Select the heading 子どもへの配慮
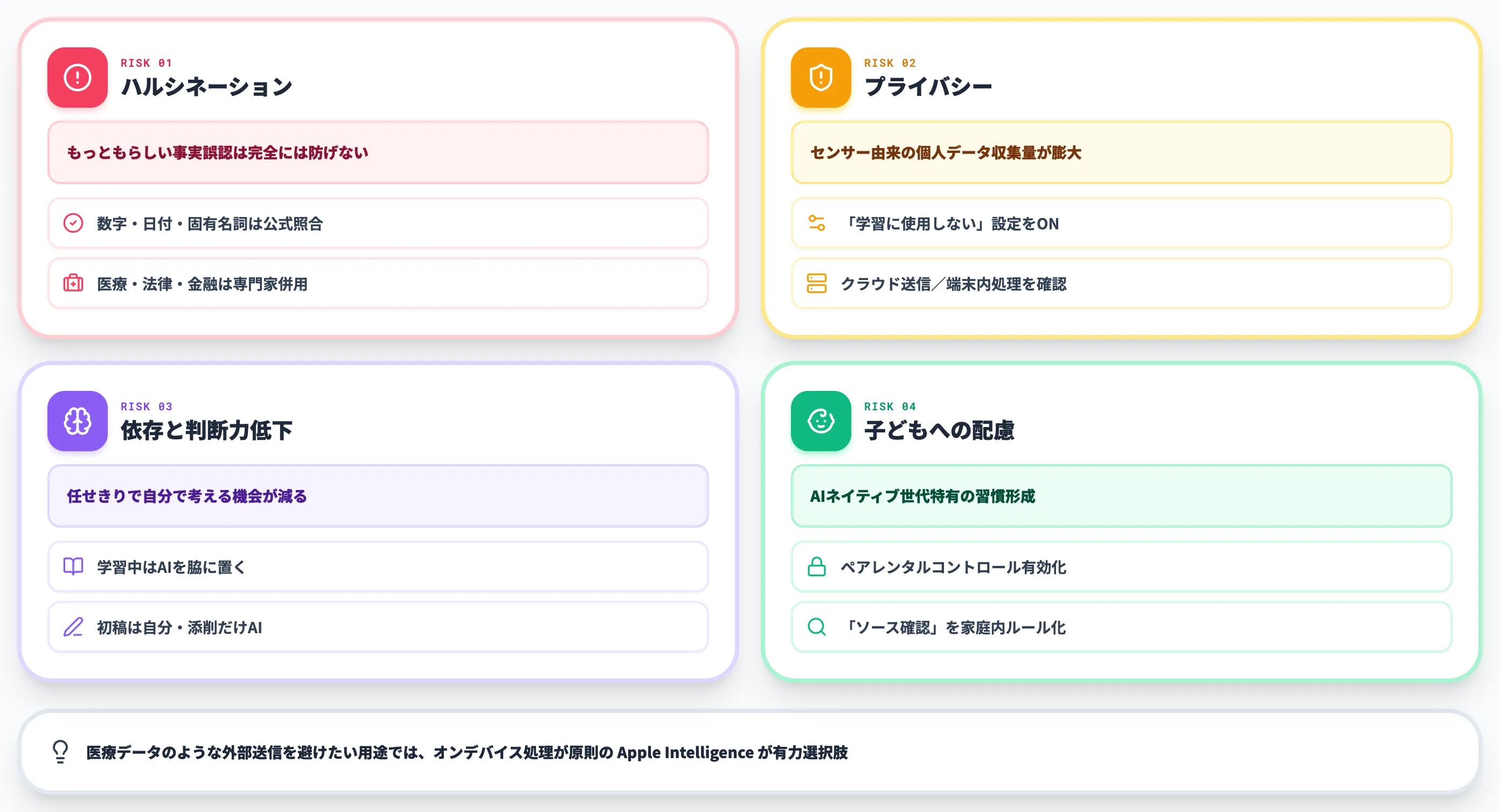 click(939, 430)
